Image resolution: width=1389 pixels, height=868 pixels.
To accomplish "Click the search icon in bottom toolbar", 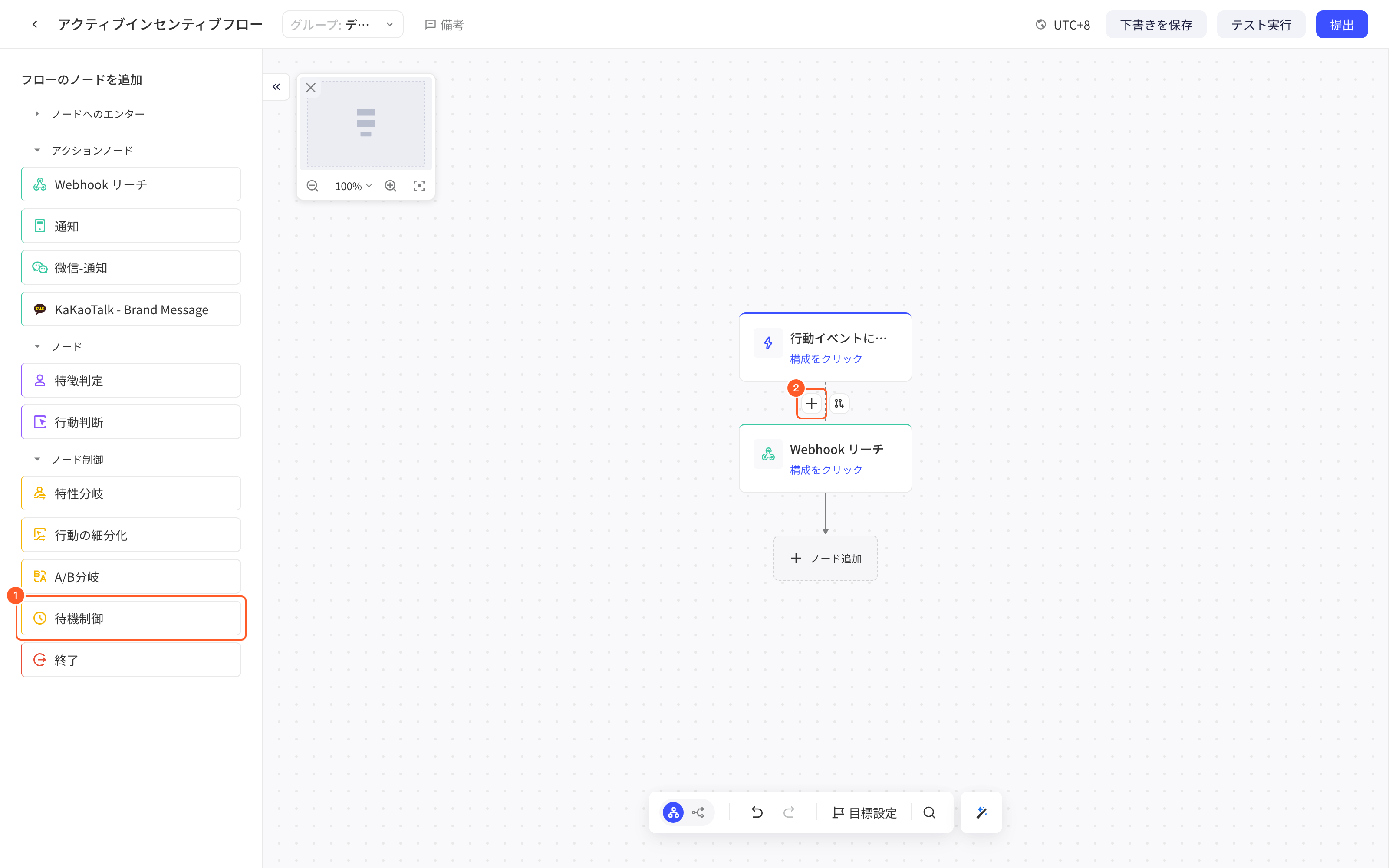I will (929, 812).
